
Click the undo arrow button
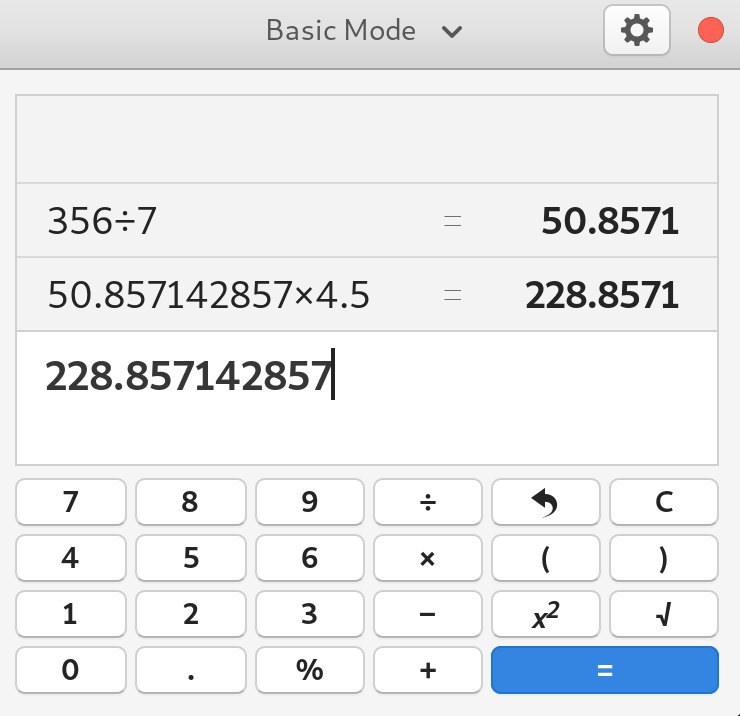(x=546, y=502)
